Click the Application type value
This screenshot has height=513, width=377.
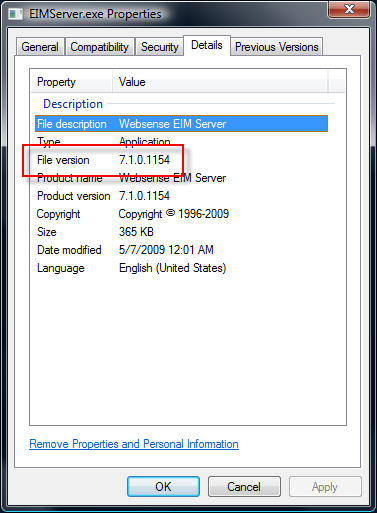click(145, 142)
